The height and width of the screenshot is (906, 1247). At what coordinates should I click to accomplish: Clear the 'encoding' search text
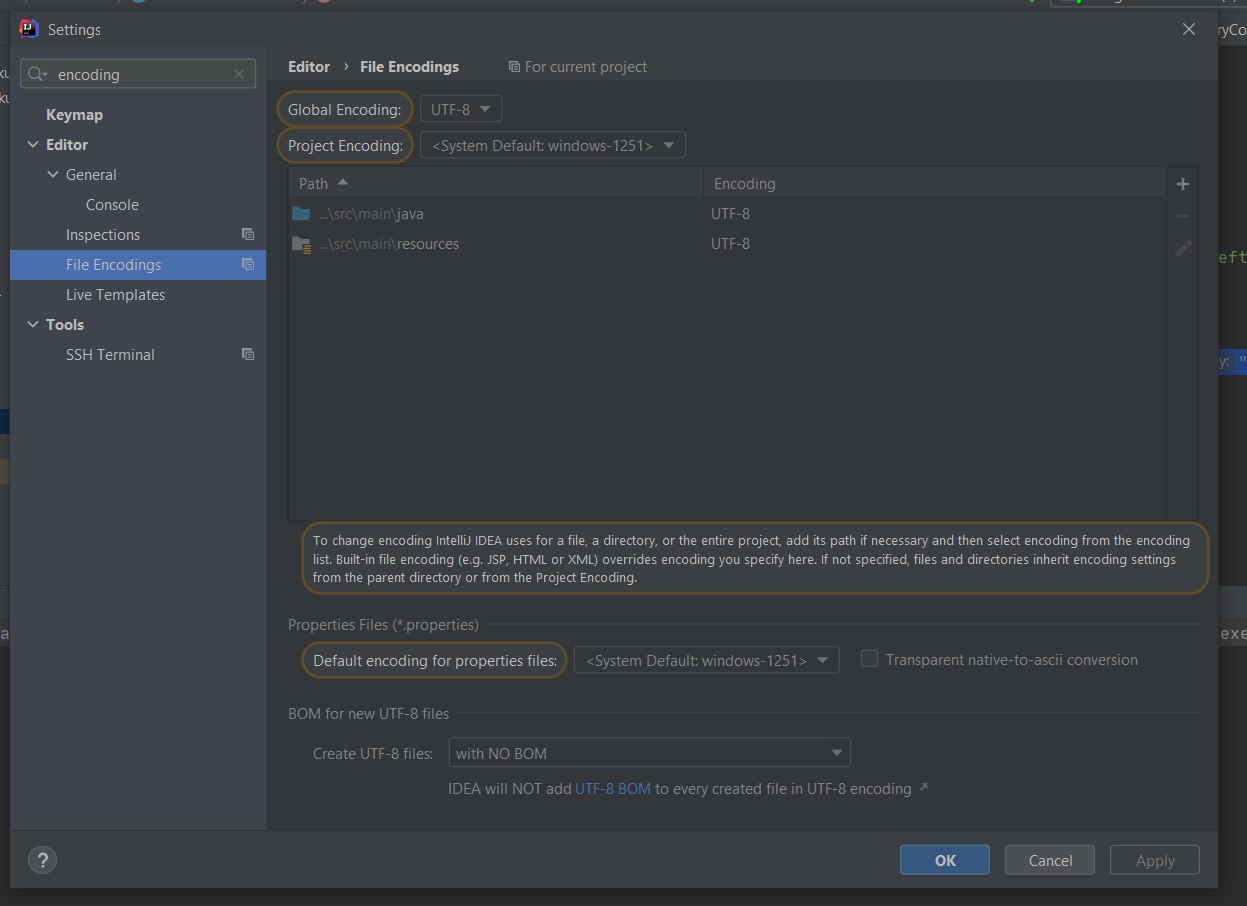point(239,74)
